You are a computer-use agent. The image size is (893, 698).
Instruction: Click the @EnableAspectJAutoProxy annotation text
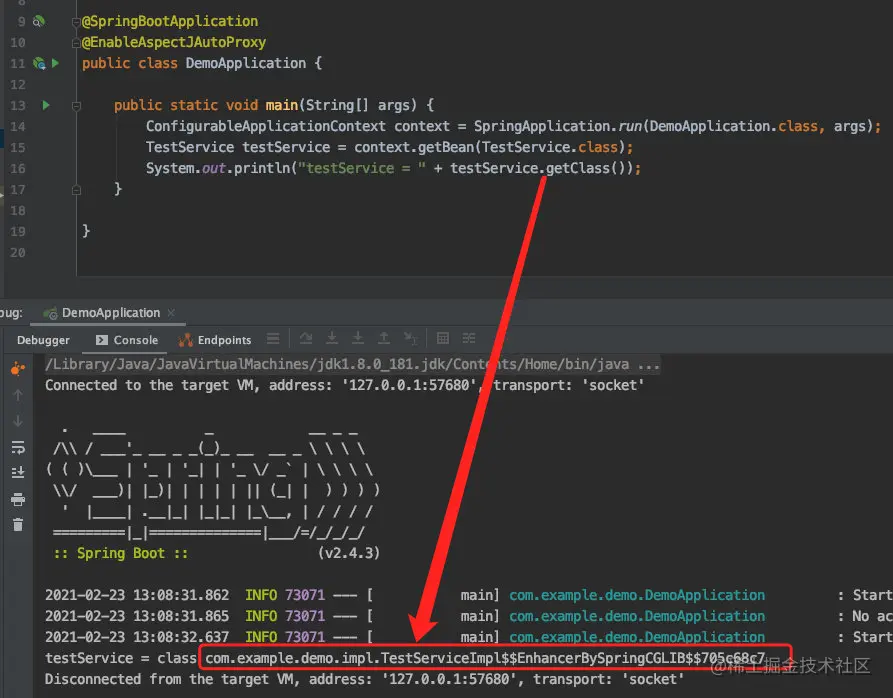point(174,43)
